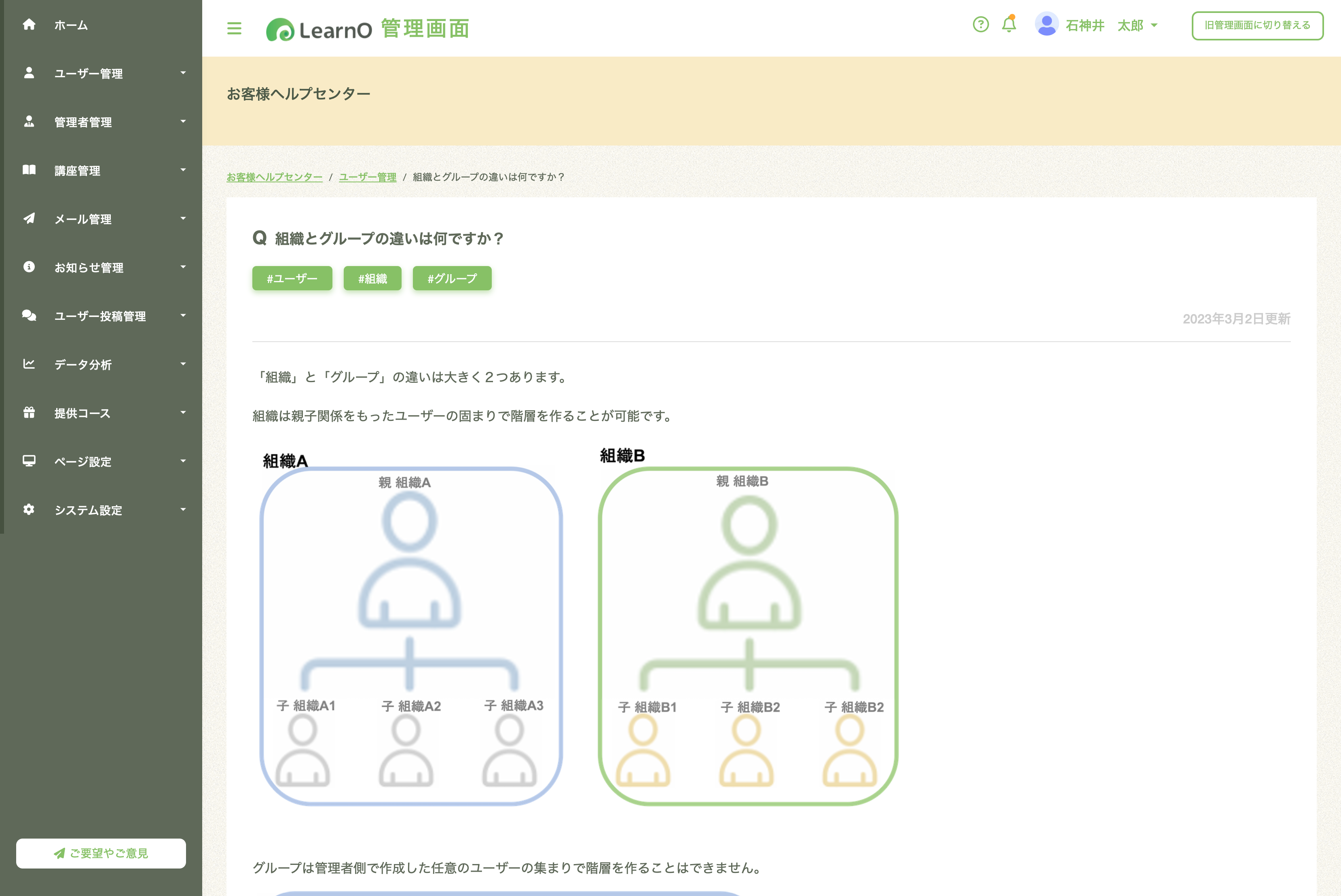Click 旧管理画面に切り替える button

1257,25
